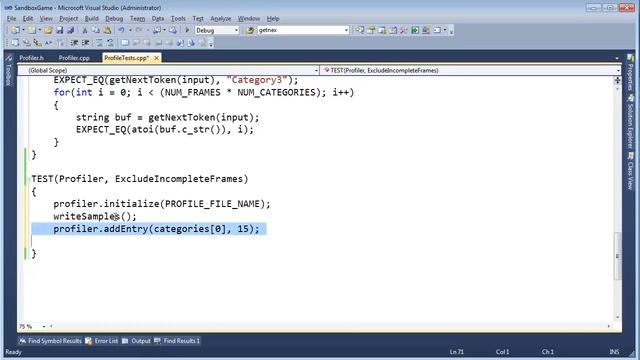Undo the last edit using the Undo arrow
The image size is (640, 360).
pyautogui.click(x=122, y=30)
